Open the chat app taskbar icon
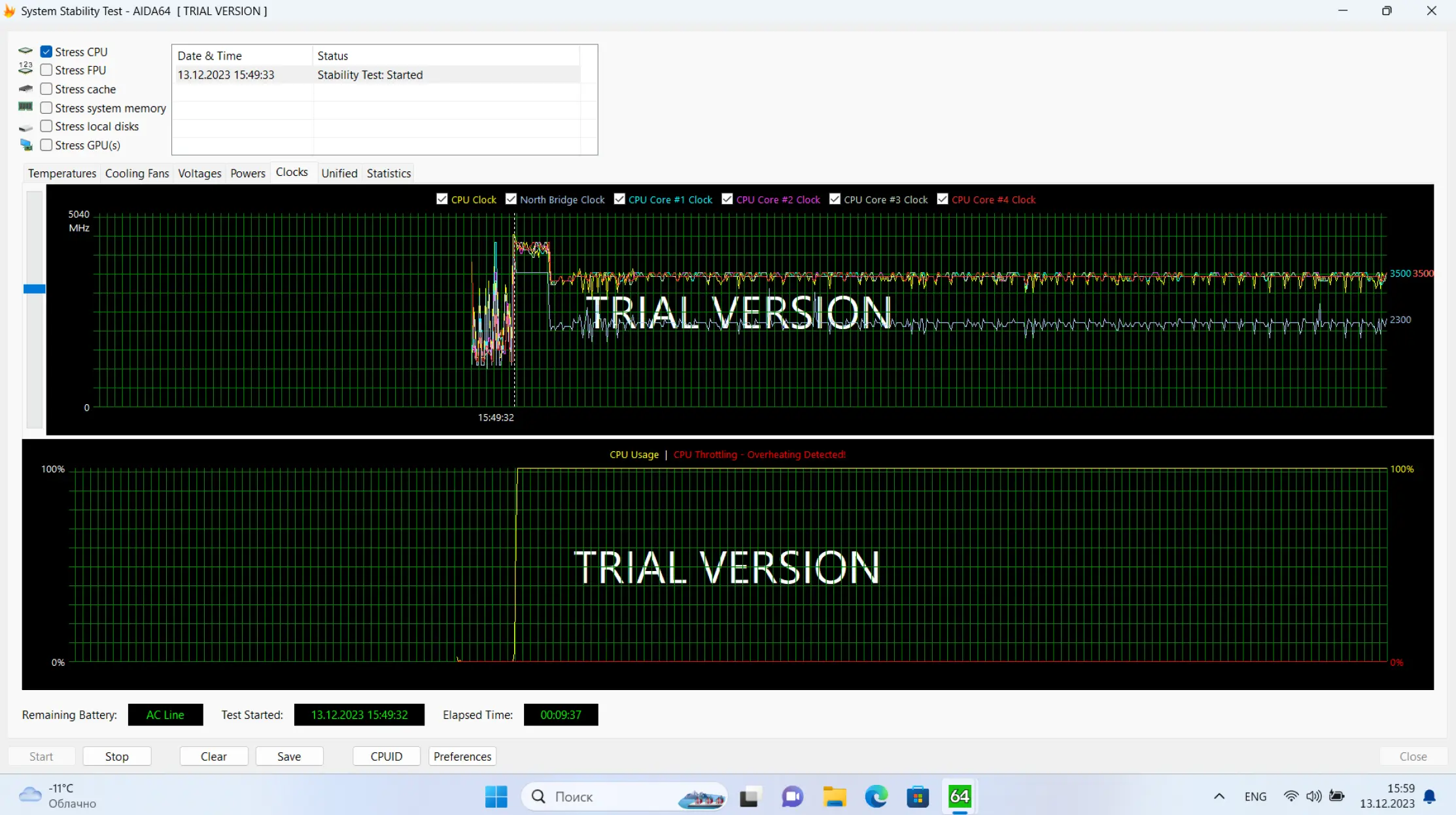Screen dimensions: 1456x815 click(792, 796)
